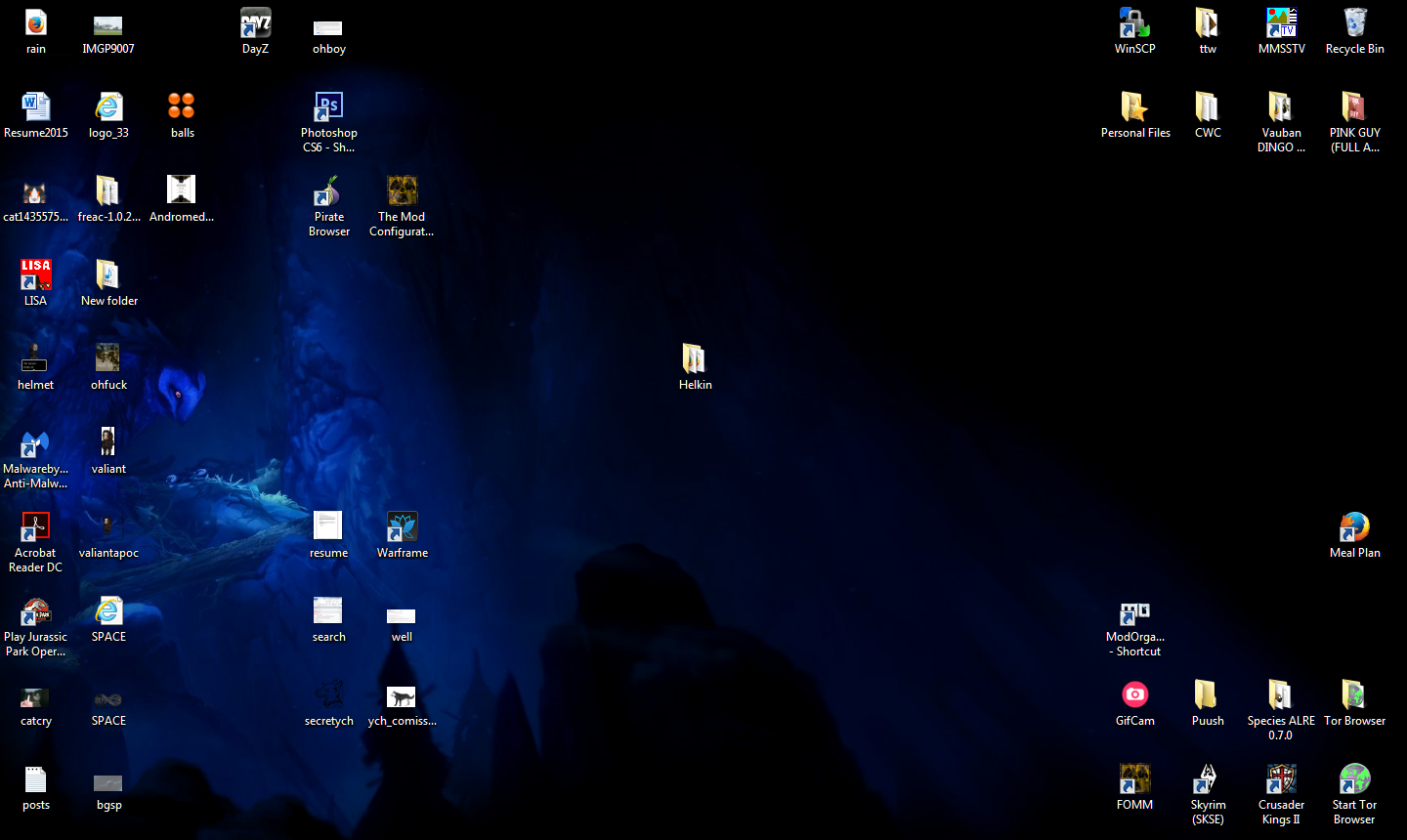Click the Tor Browser folder
1407x840 pixels.
(x=1354, y=694)
